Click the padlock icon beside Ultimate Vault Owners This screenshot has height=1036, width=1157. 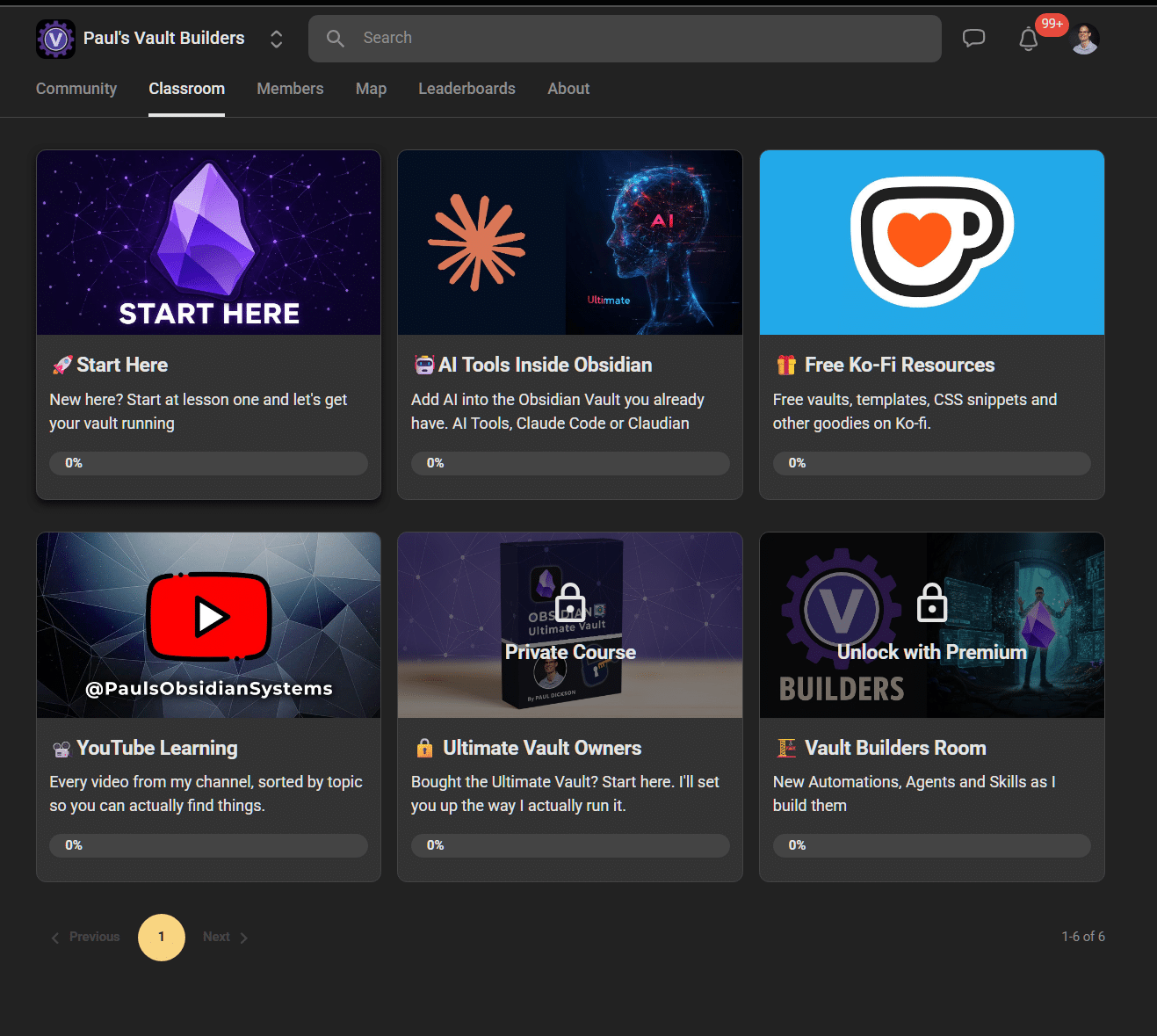[424, 748]
